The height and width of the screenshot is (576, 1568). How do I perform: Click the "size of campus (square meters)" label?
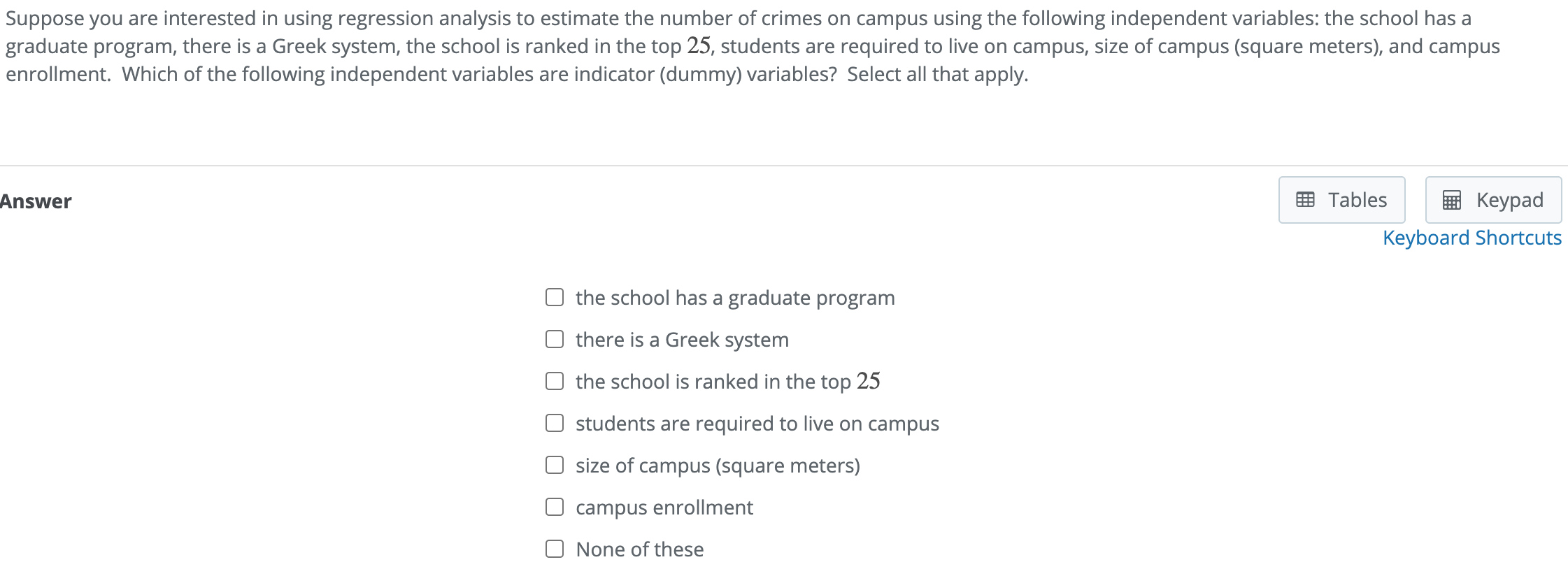pyautogui.click(x=718, y=466)
